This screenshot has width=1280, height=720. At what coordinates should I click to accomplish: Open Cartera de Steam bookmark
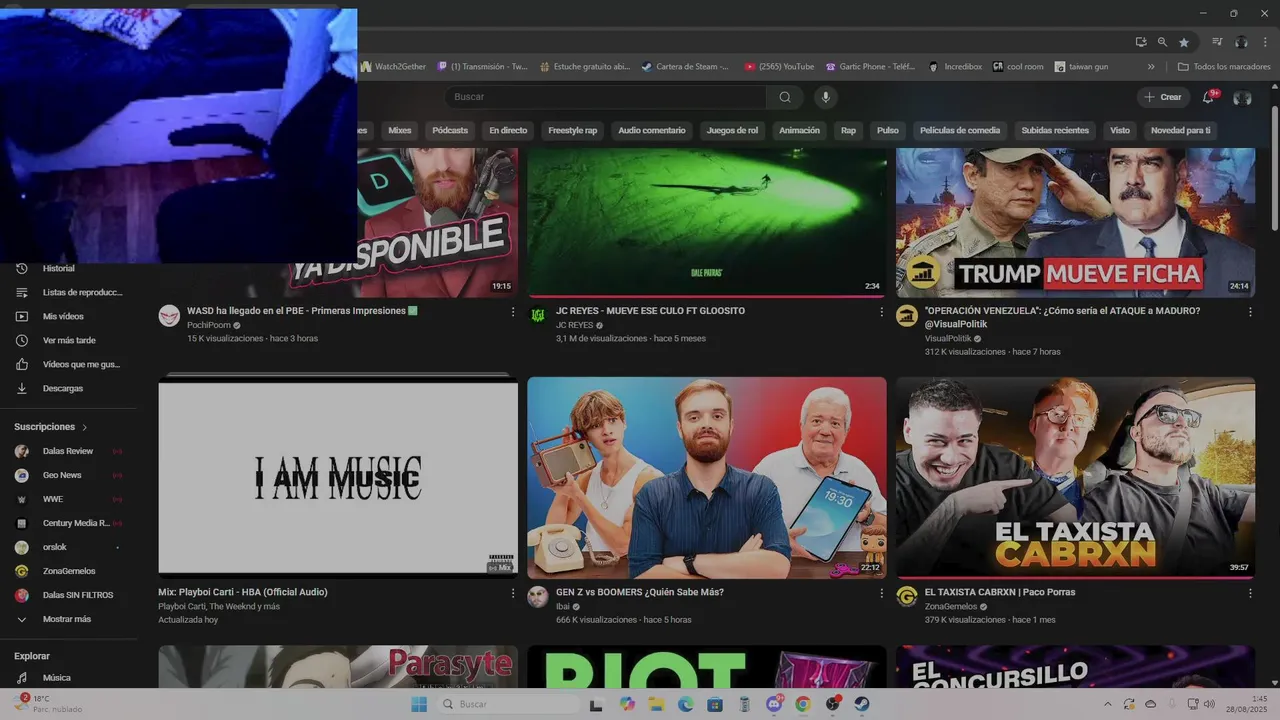(685, 67)
